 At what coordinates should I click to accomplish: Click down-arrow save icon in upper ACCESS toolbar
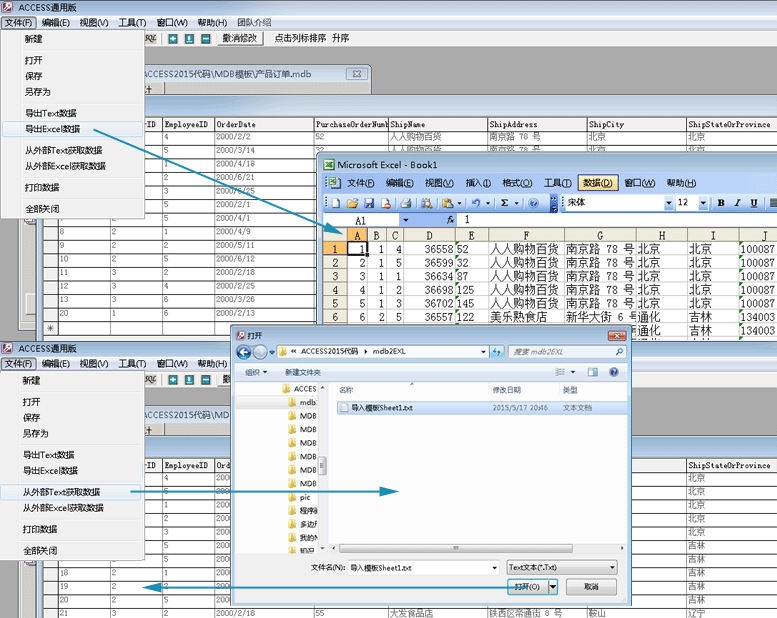click(189, 39)
